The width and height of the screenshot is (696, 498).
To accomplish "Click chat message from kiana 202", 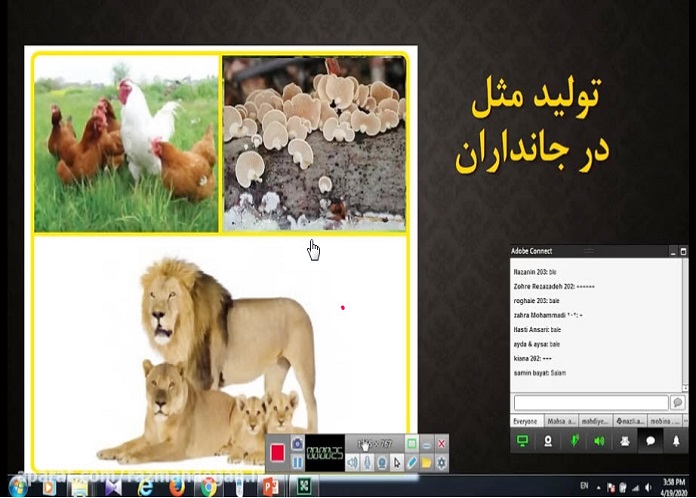I will [533, 358].
